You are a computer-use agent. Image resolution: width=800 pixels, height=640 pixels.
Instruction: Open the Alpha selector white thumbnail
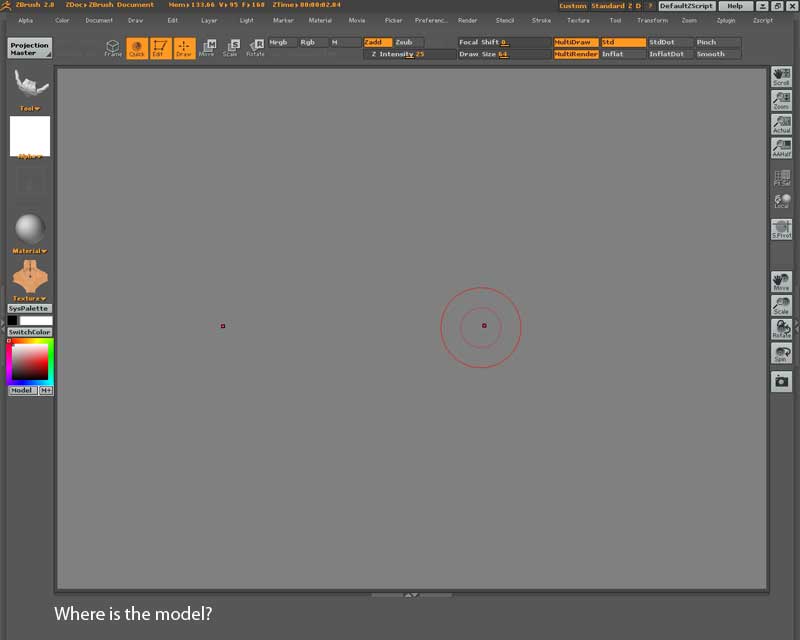pos(30,136)
